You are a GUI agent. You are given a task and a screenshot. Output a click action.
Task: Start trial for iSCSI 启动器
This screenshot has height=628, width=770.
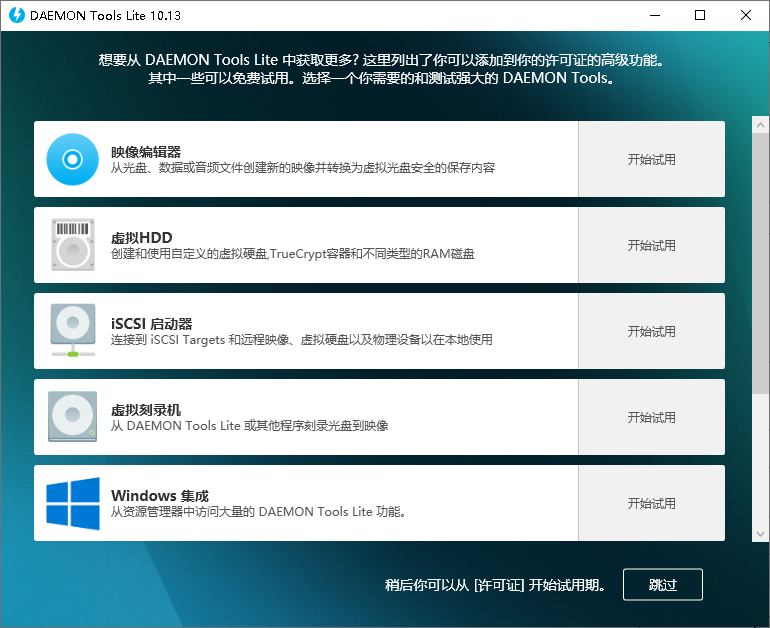(x=652, y=331)
